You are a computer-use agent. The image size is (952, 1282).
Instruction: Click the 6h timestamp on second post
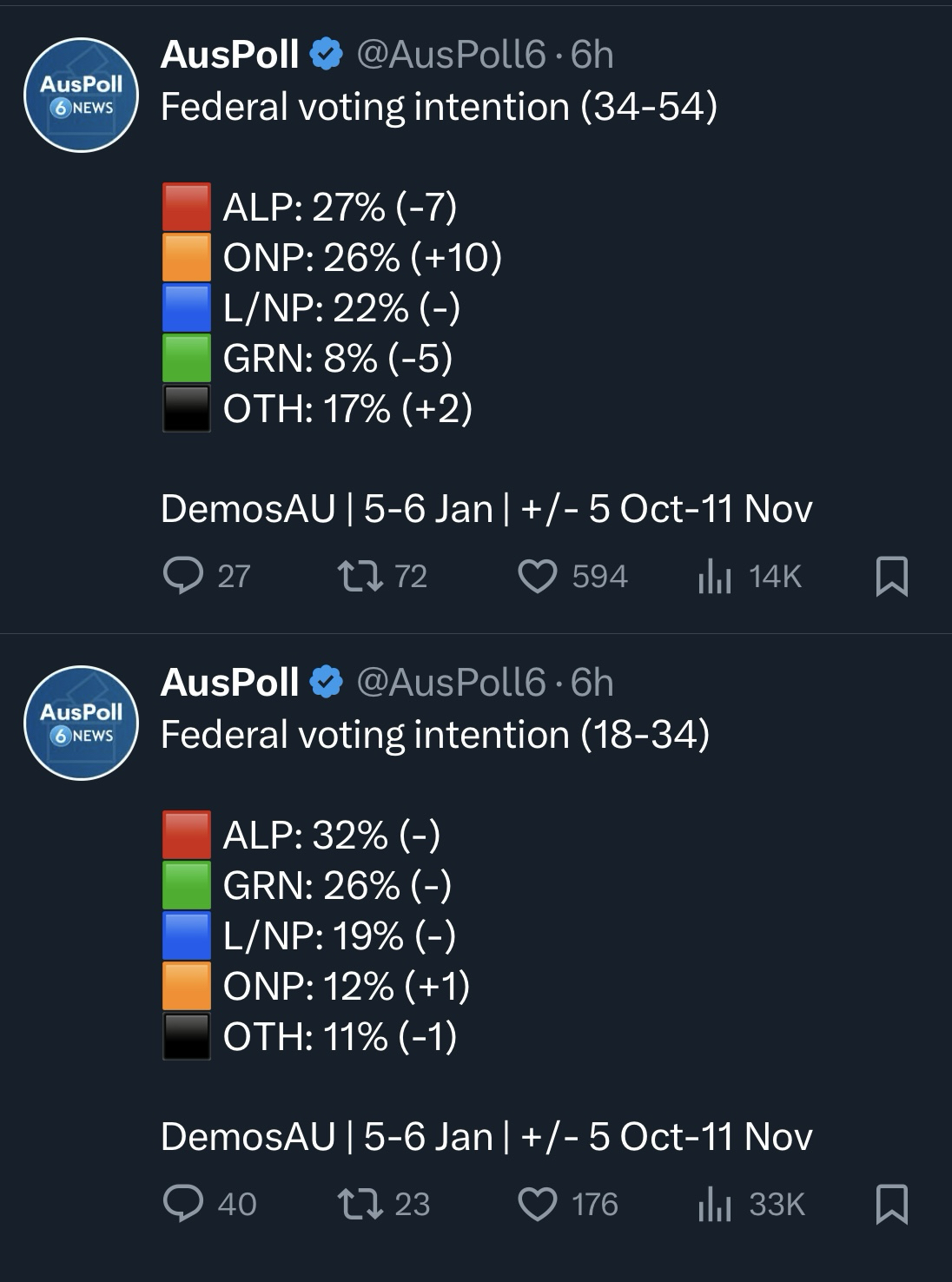pyautogui.click(x=592, y=683)
